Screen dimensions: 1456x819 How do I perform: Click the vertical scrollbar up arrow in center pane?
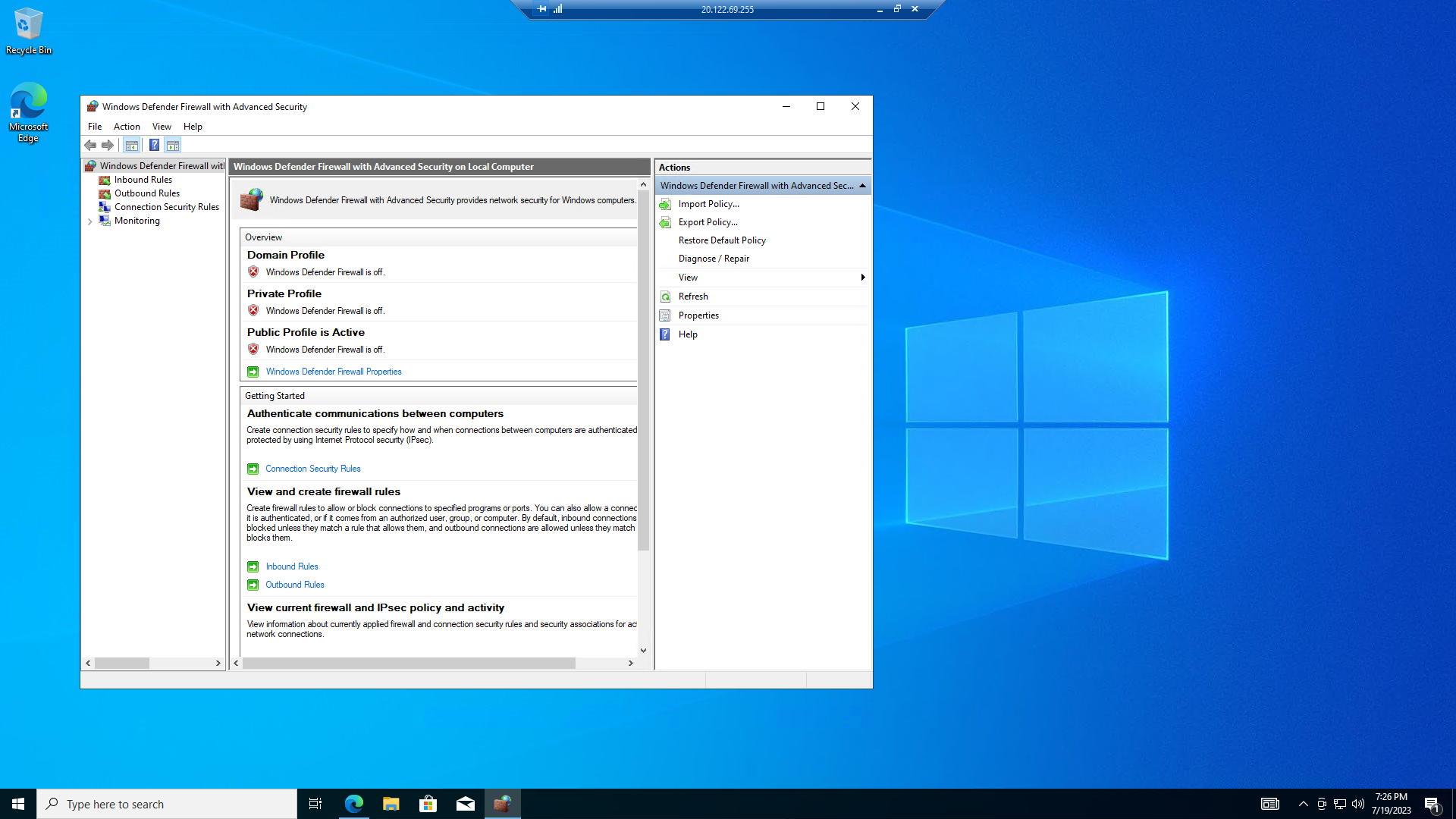(x=643, y=185)
